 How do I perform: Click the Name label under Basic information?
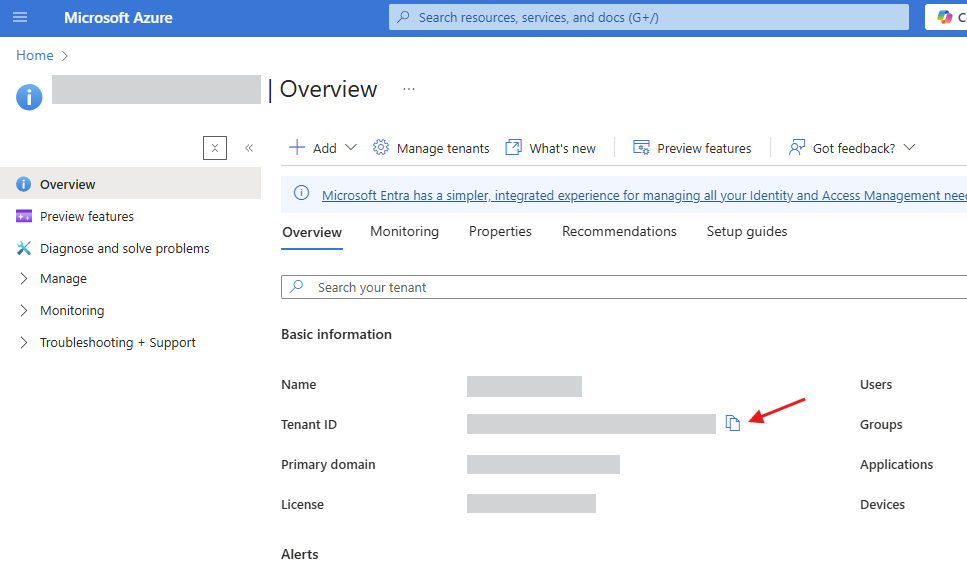click(298, 385)
